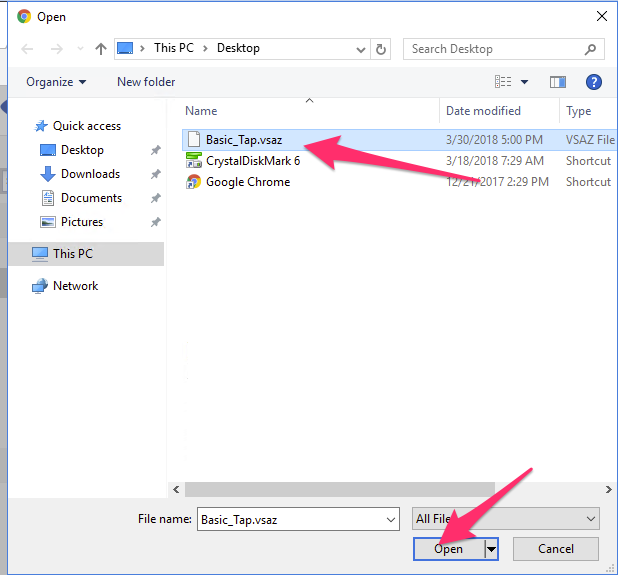The height and width of the screenshot is (575, 618).
Task: Open the All Files type filter dropdown
Action: tap(506, 519)
